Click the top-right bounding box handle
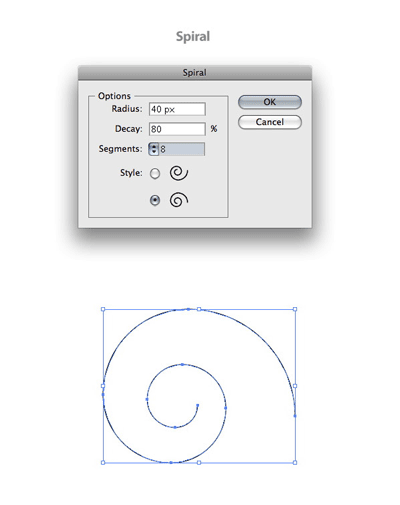Screen dimensions: 400x505 point(295,309)
